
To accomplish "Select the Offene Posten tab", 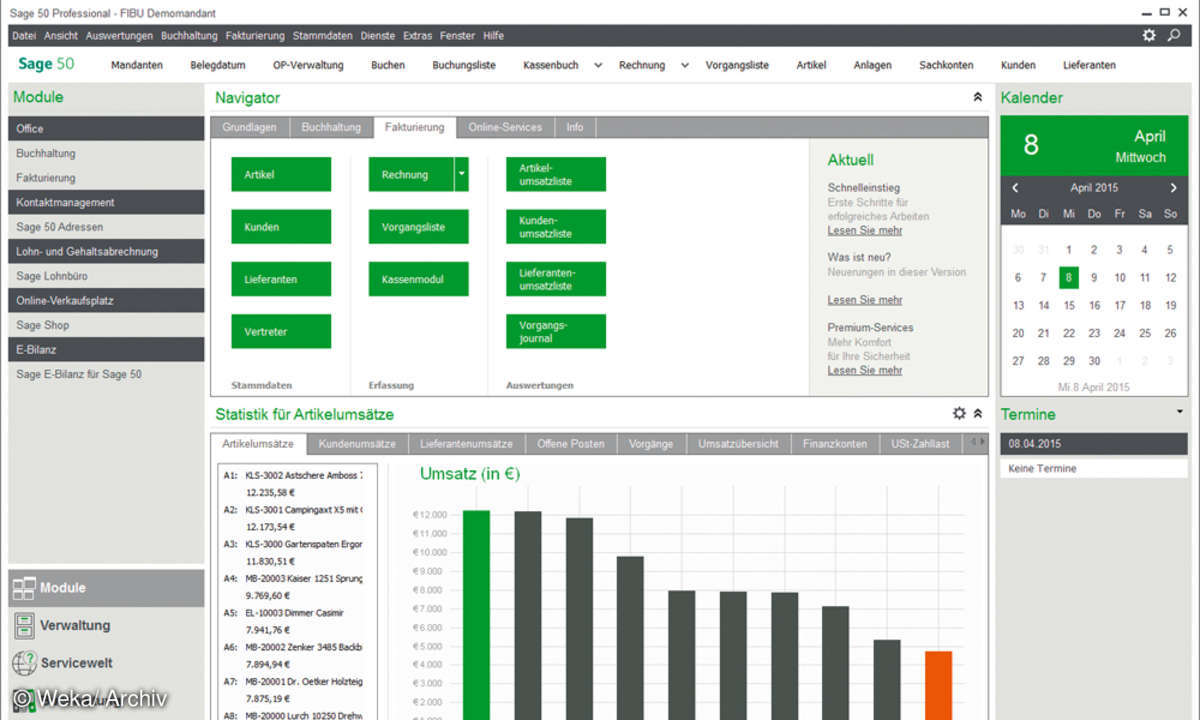I will pos(571,444).
